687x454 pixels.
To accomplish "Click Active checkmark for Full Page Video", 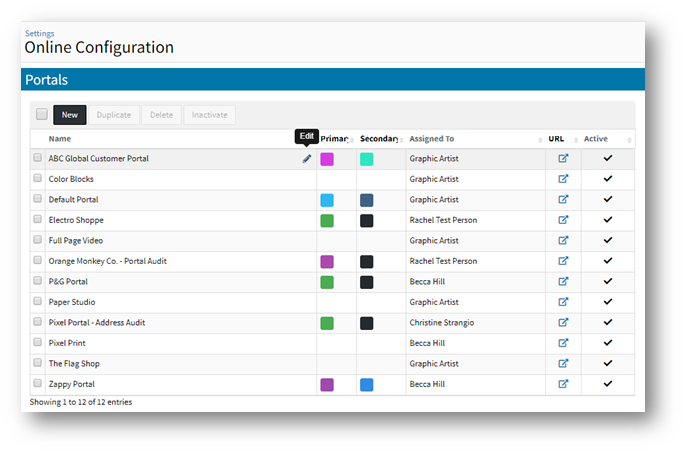I will (x=608, y=240).
